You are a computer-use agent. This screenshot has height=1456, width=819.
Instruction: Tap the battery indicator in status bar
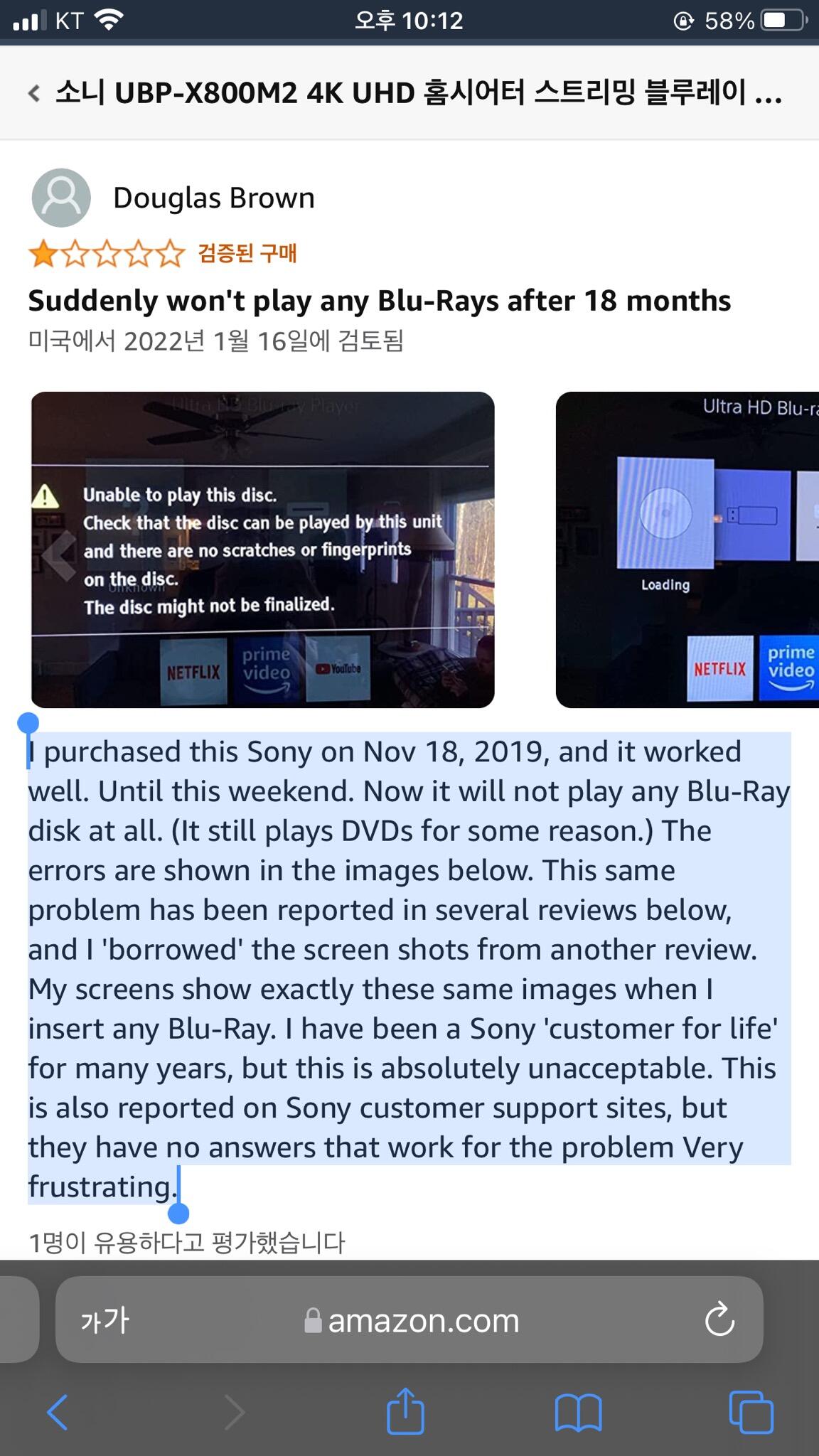click(783, 21)
